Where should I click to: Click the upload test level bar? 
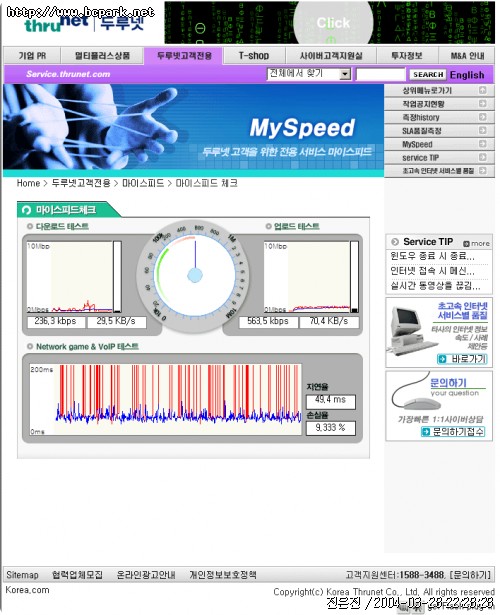(354, 277)
